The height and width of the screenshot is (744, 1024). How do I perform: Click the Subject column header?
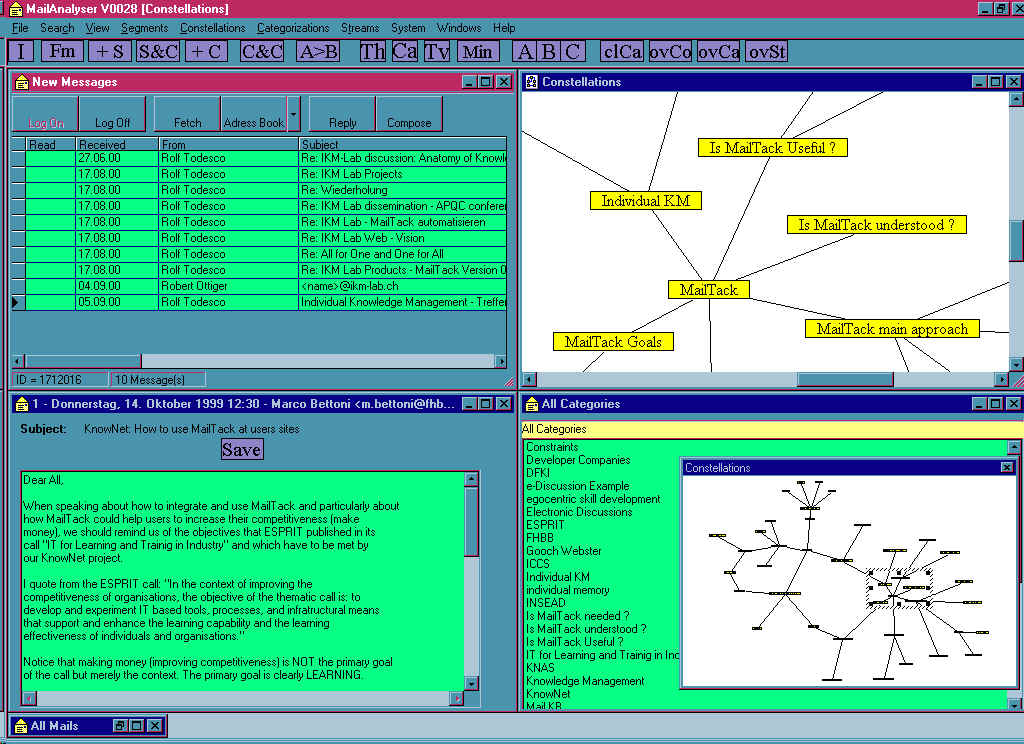(x=400, y=145)
